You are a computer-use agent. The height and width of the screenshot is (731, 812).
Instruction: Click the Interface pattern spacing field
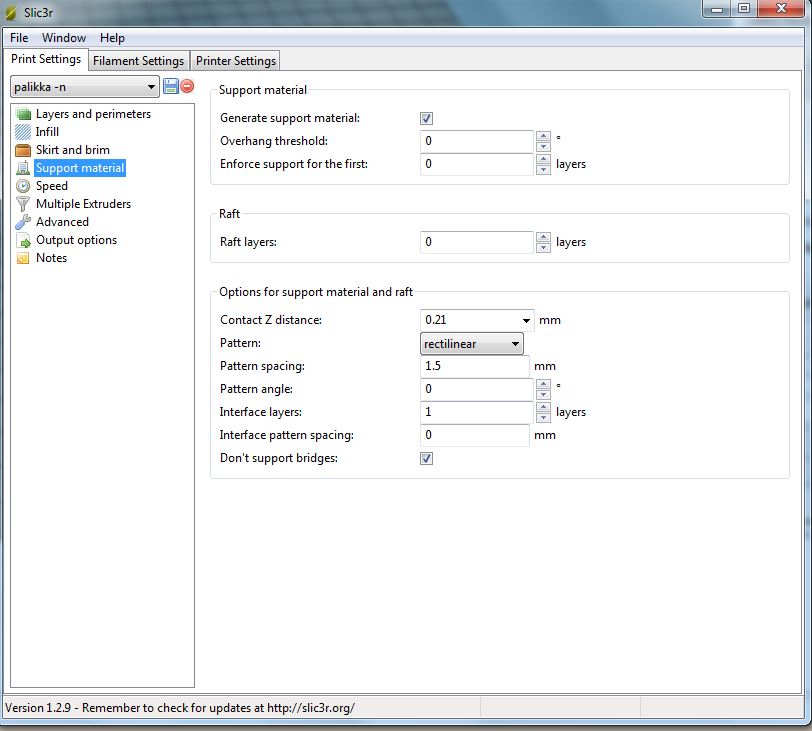[475, 435]
